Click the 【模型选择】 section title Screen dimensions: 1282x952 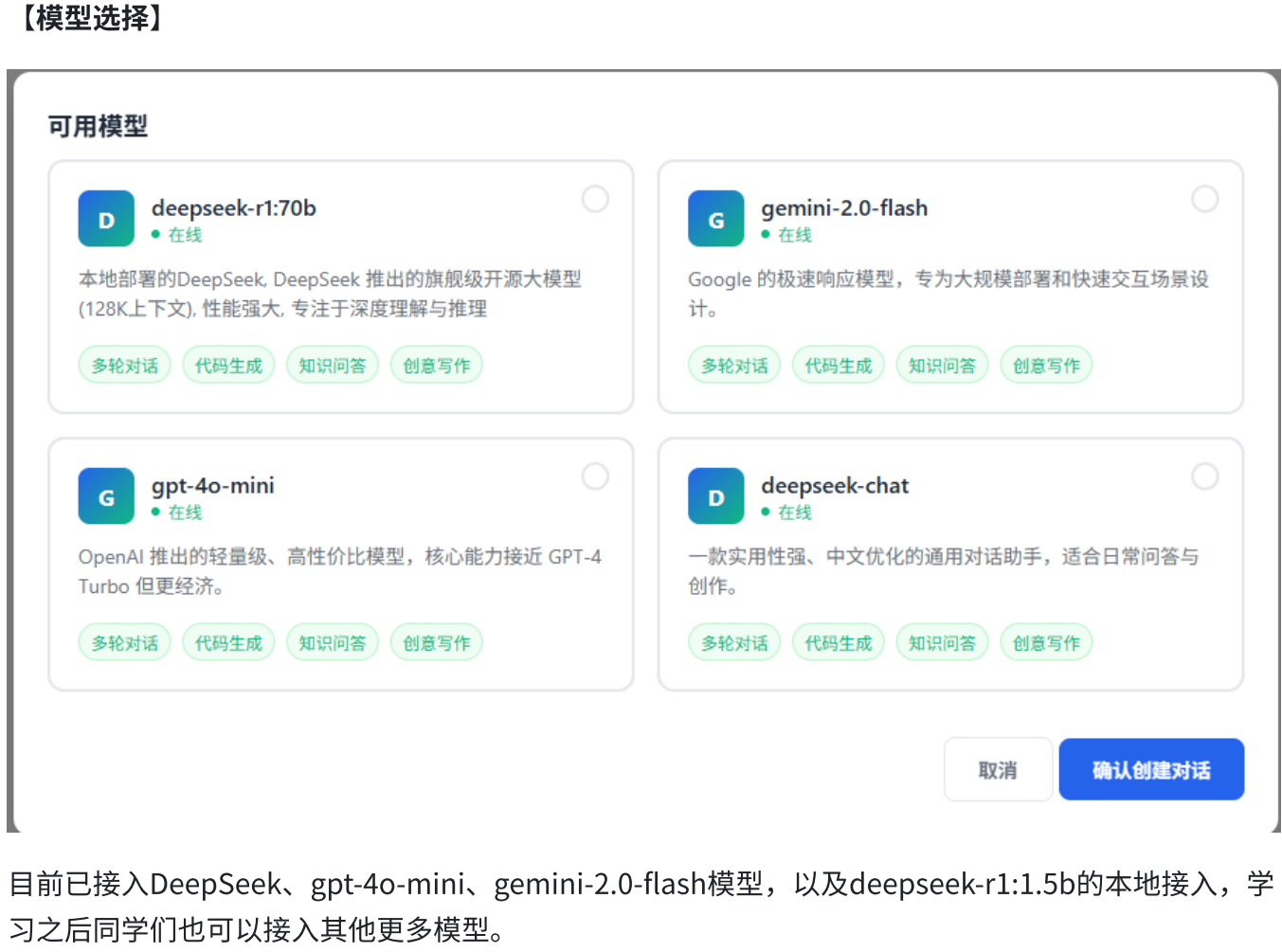[x=91, y=17]
